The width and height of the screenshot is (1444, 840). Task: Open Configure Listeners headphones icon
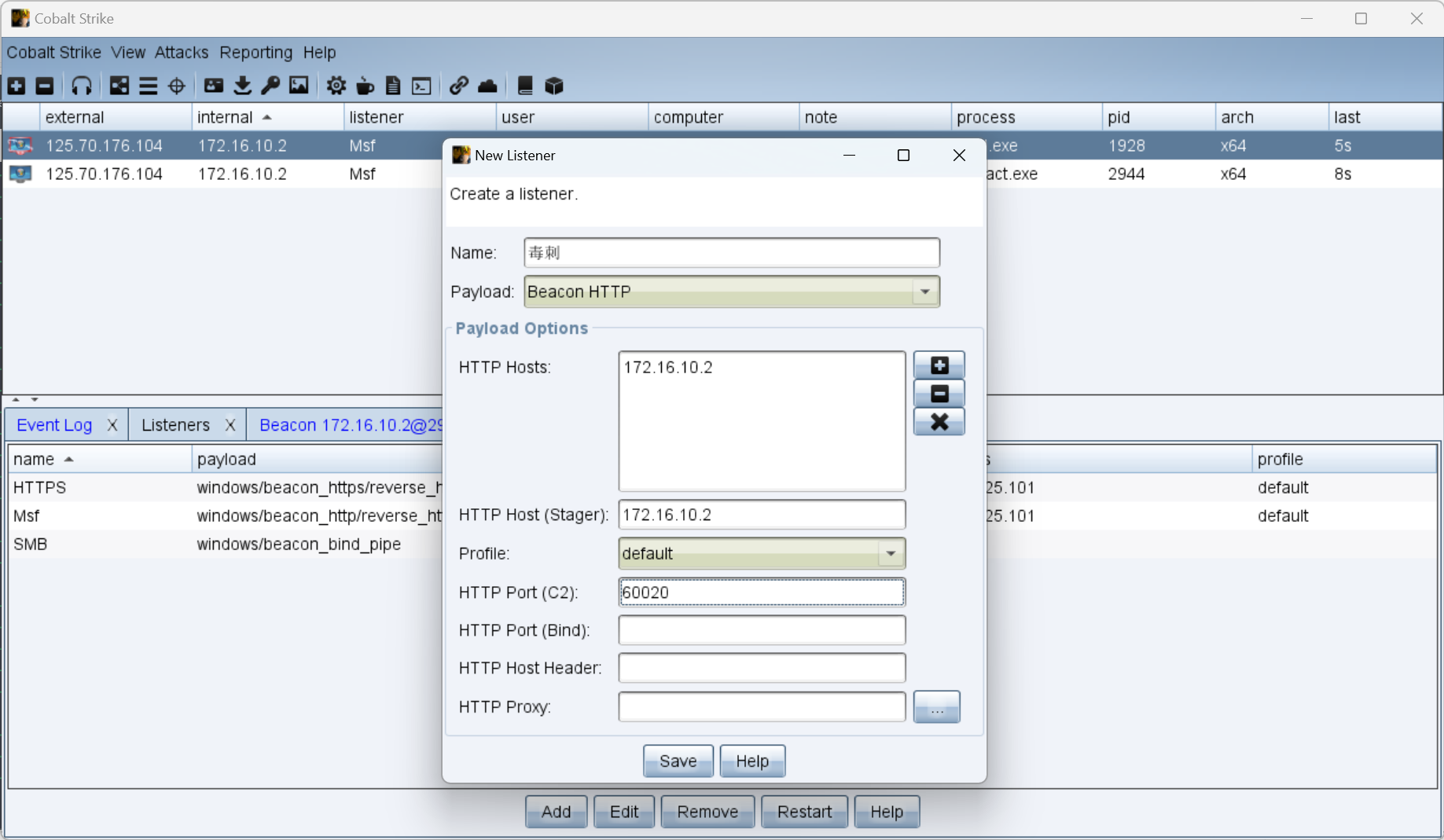[x=82, y=86]
